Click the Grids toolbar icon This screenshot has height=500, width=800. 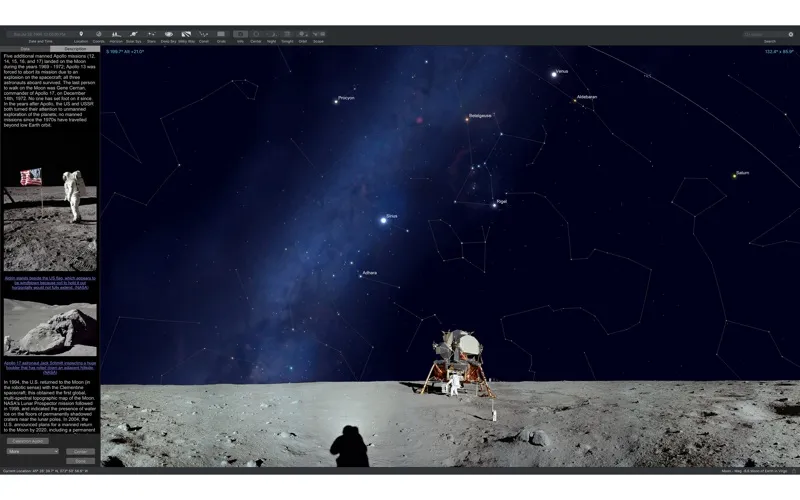[x=221, y=34]
